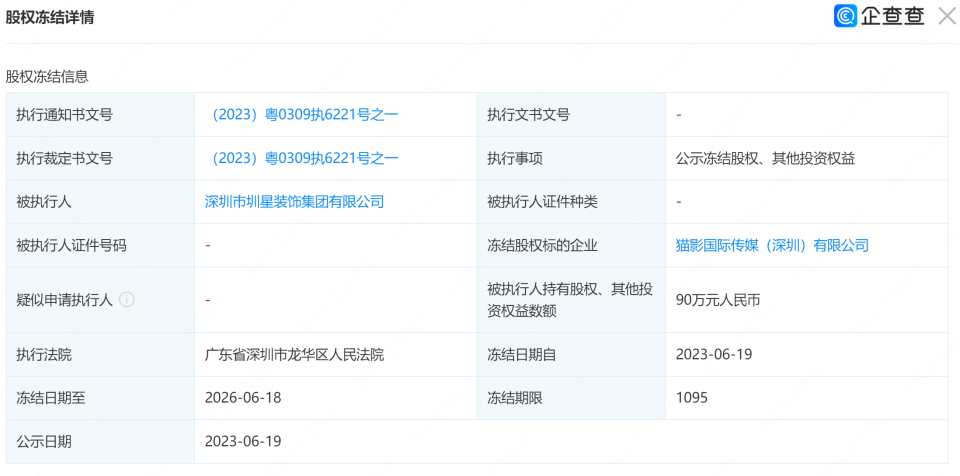Click the 疑似申请执行人 label text
The image size is (960, 476).
tap(64, 300)
